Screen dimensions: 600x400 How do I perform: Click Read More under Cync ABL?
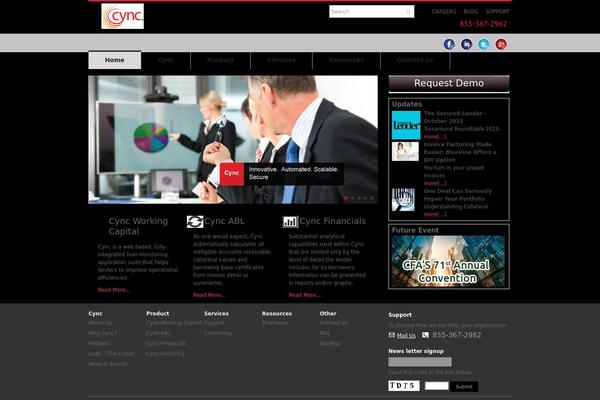pyautogui.click(x=209, y=295)
